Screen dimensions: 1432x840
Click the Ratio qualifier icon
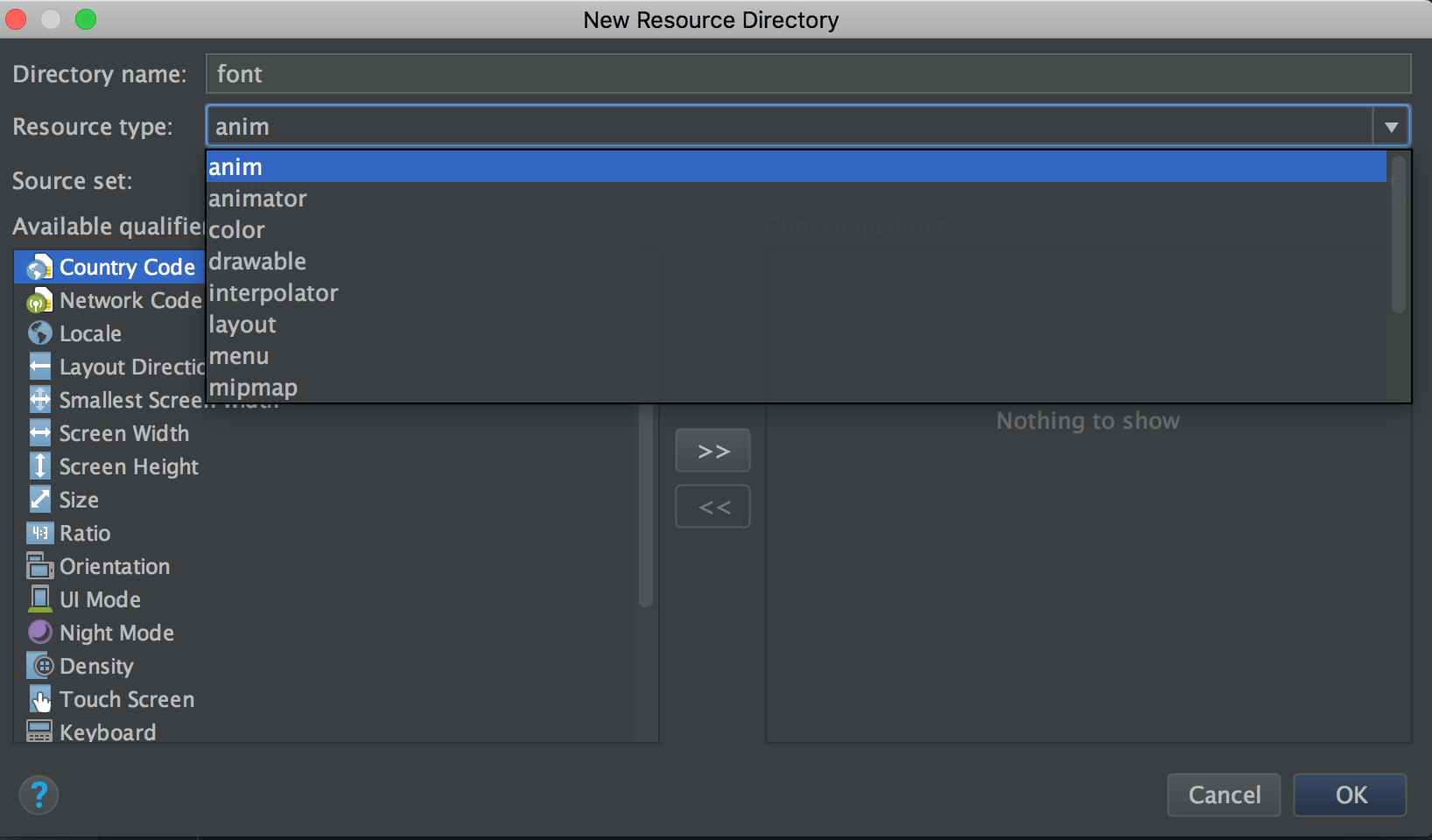(x=39, y=533)
